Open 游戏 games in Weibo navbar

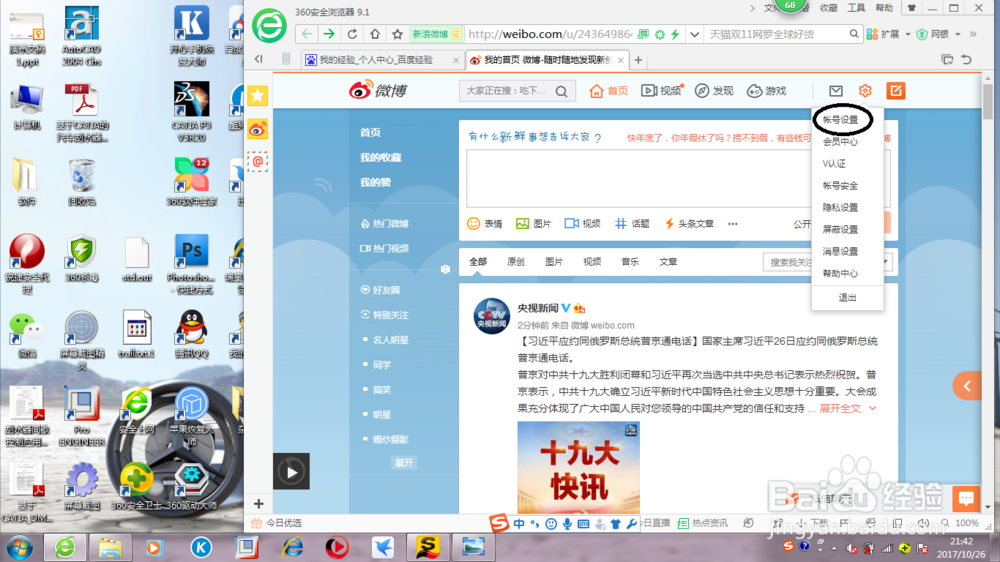point(767,91)
